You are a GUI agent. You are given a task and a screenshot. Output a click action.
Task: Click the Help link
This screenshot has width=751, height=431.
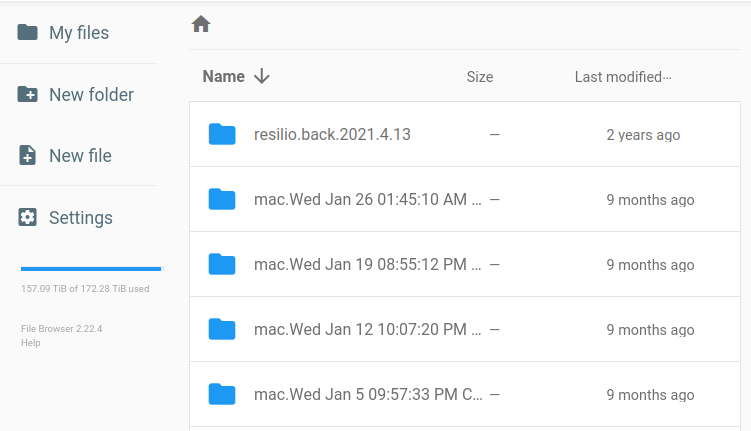(x=31, y=343)
